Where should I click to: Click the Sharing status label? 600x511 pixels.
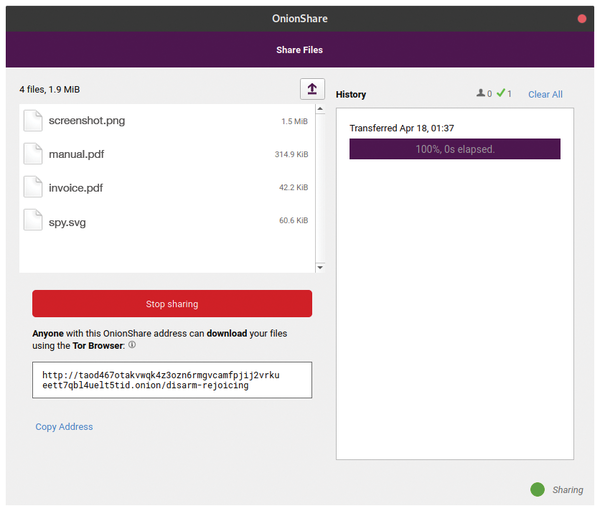click(568, 490)
